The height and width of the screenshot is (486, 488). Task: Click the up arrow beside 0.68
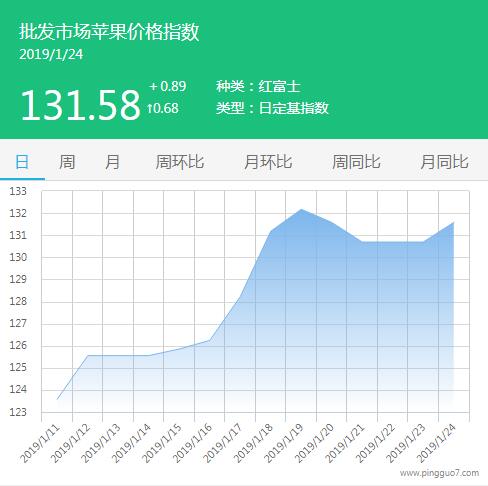[x=150, y=108]
